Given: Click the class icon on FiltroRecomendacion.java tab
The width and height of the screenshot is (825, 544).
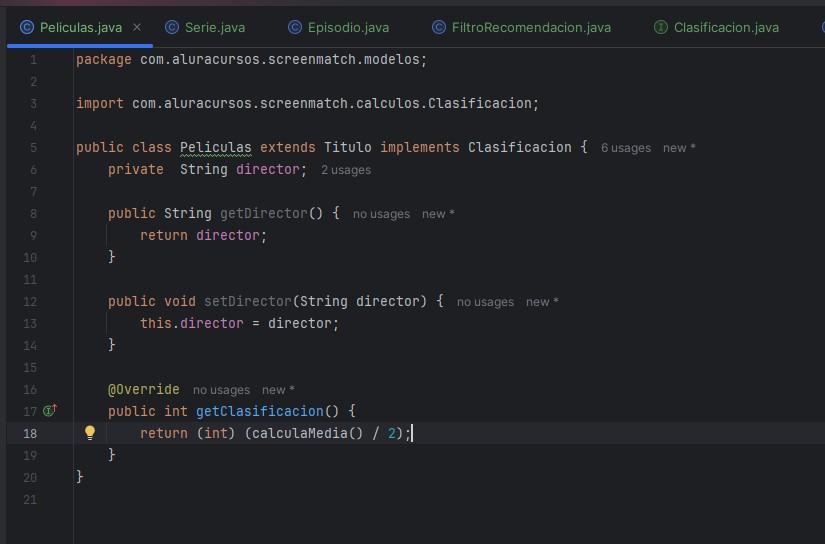Looking at the screenshot, I should pos(439,27).
